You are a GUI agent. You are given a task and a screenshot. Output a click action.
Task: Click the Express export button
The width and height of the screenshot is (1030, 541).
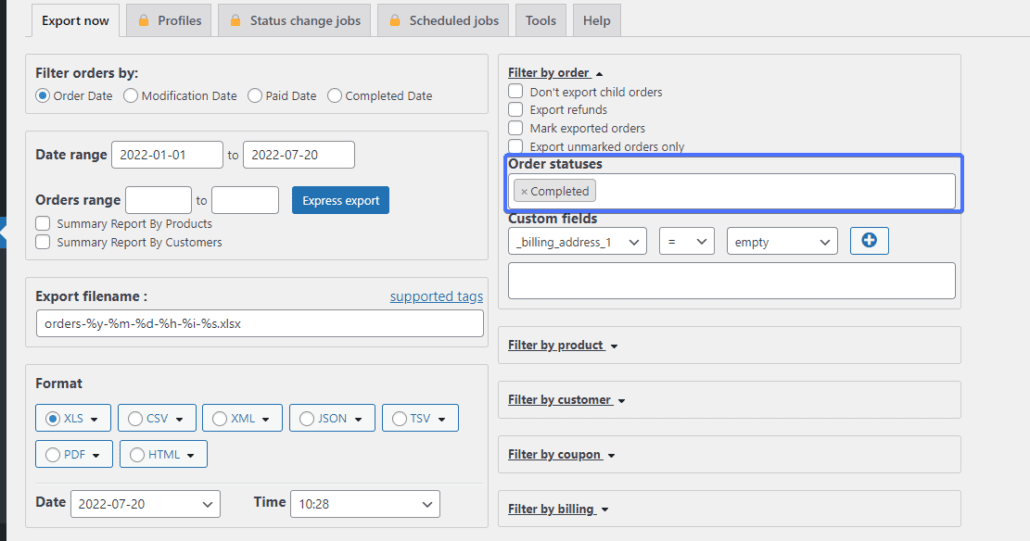pos(340,200)
